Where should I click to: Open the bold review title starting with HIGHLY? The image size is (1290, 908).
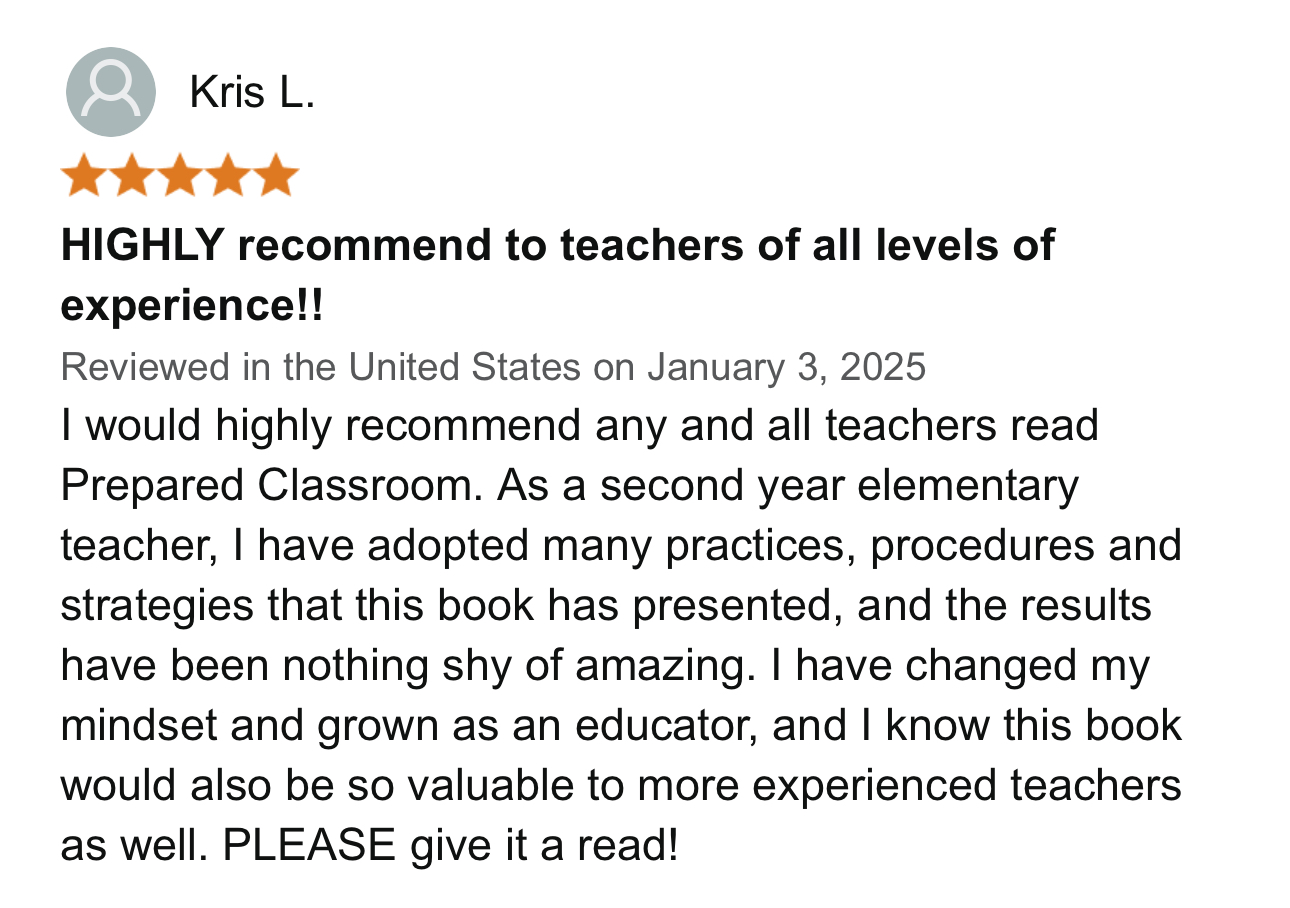click(x=558, y=275)
